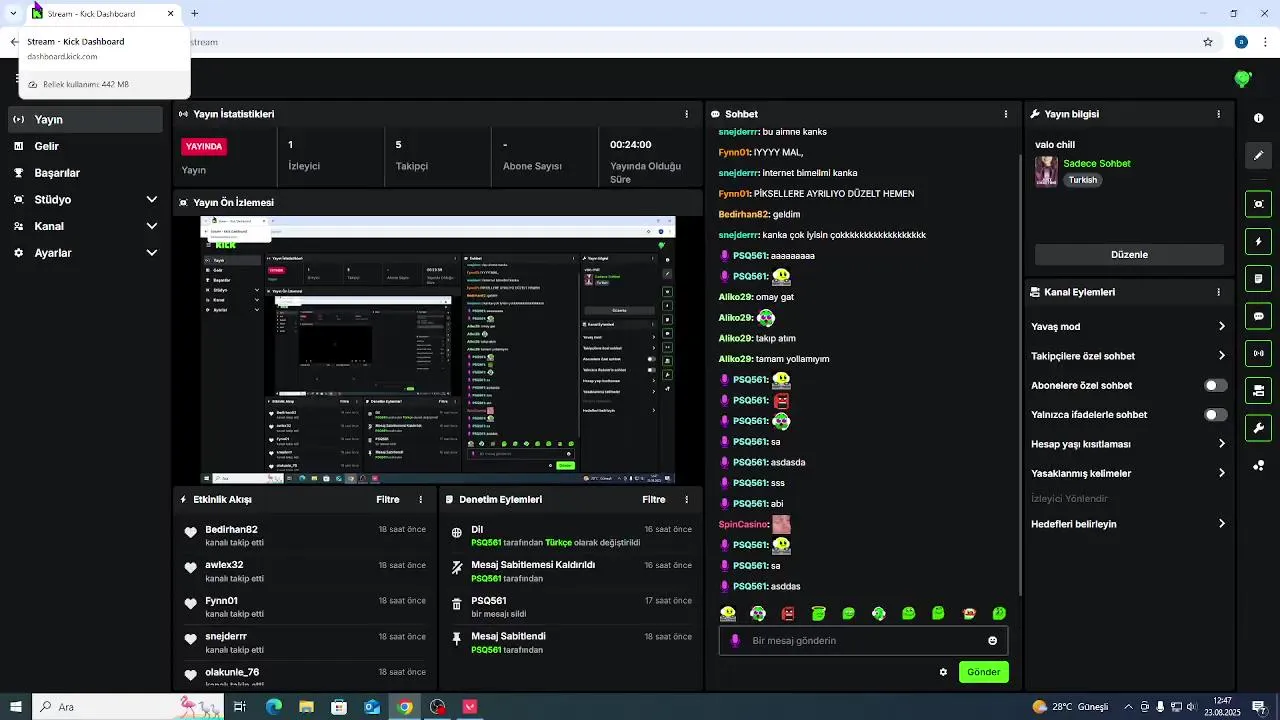Bookmark this page with the star icon
1280x720 pixels.
[1208, 42]
